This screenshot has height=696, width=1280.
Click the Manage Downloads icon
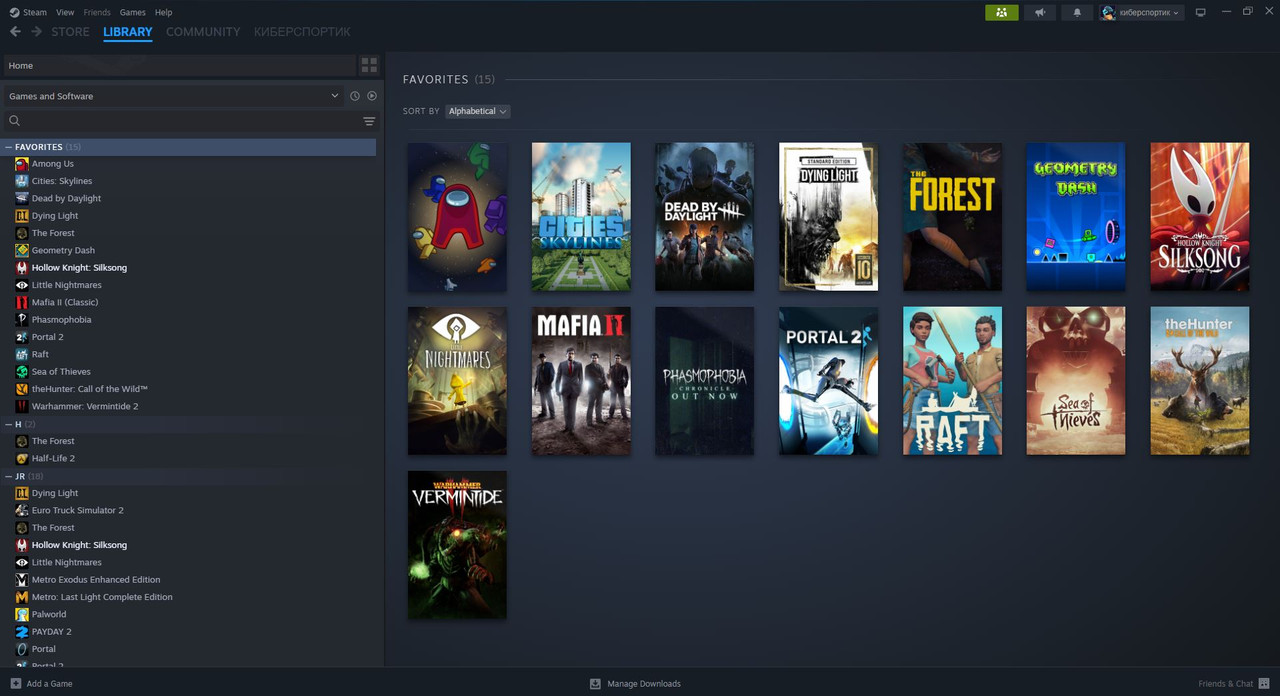[595, 684]
